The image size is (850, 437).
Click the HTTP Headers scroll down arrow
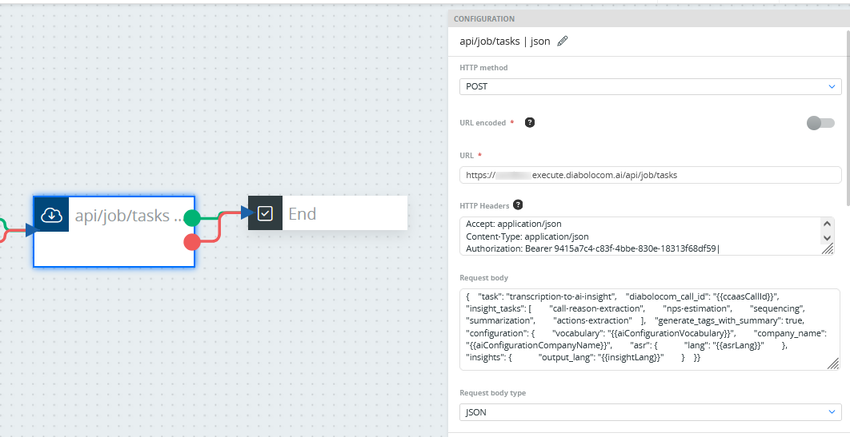pyautogui.click(x=827, y=237)
